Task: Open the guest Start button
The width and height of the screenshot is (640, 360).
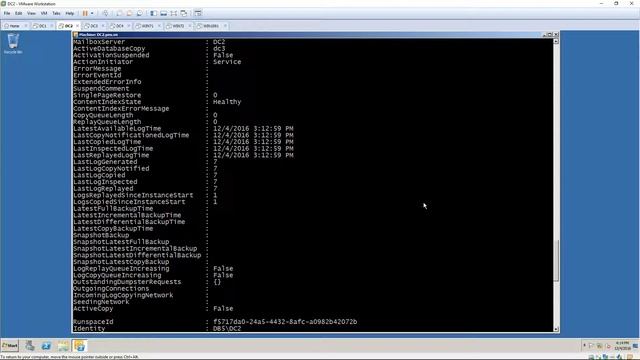Action: (10, 346)
